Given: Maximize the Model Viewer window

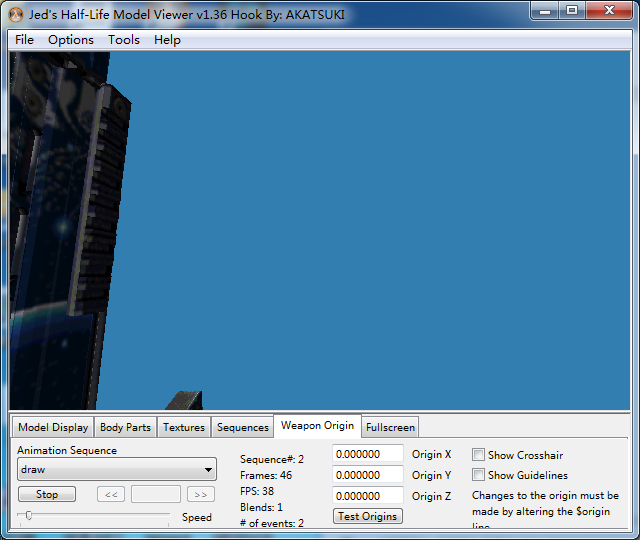Looking at the screenshot, I should coord(572,10).
